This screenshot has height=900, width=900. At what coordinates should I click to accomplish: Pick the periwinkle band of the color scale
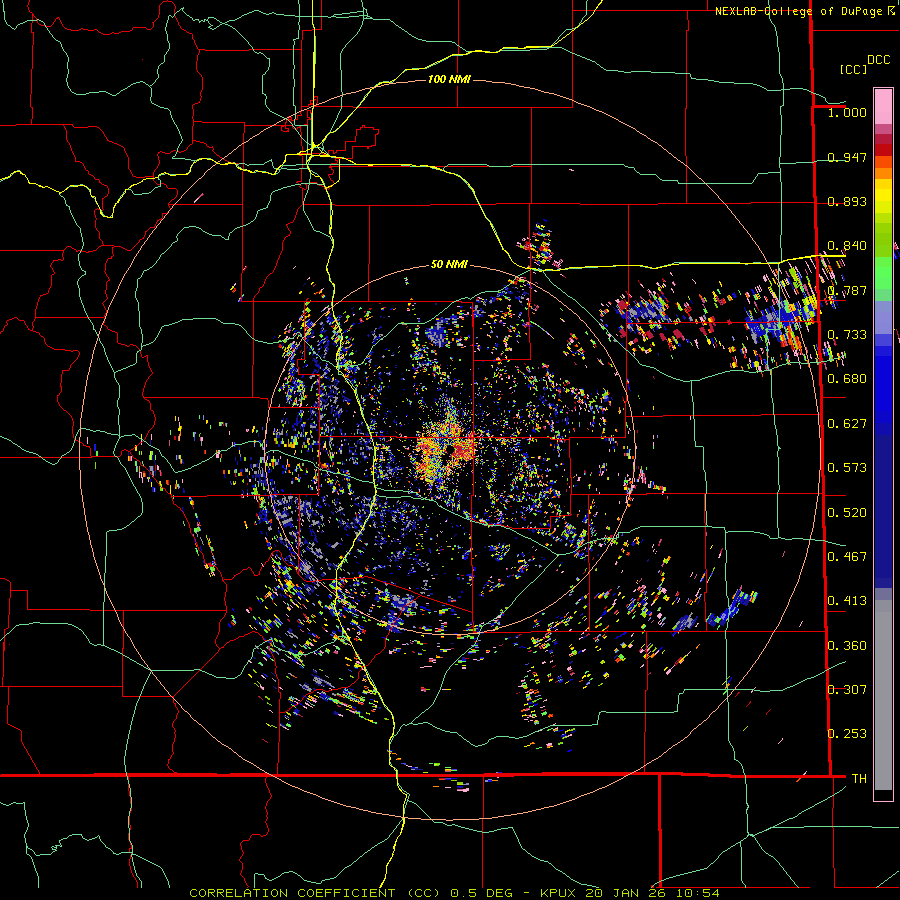[883, 318]
